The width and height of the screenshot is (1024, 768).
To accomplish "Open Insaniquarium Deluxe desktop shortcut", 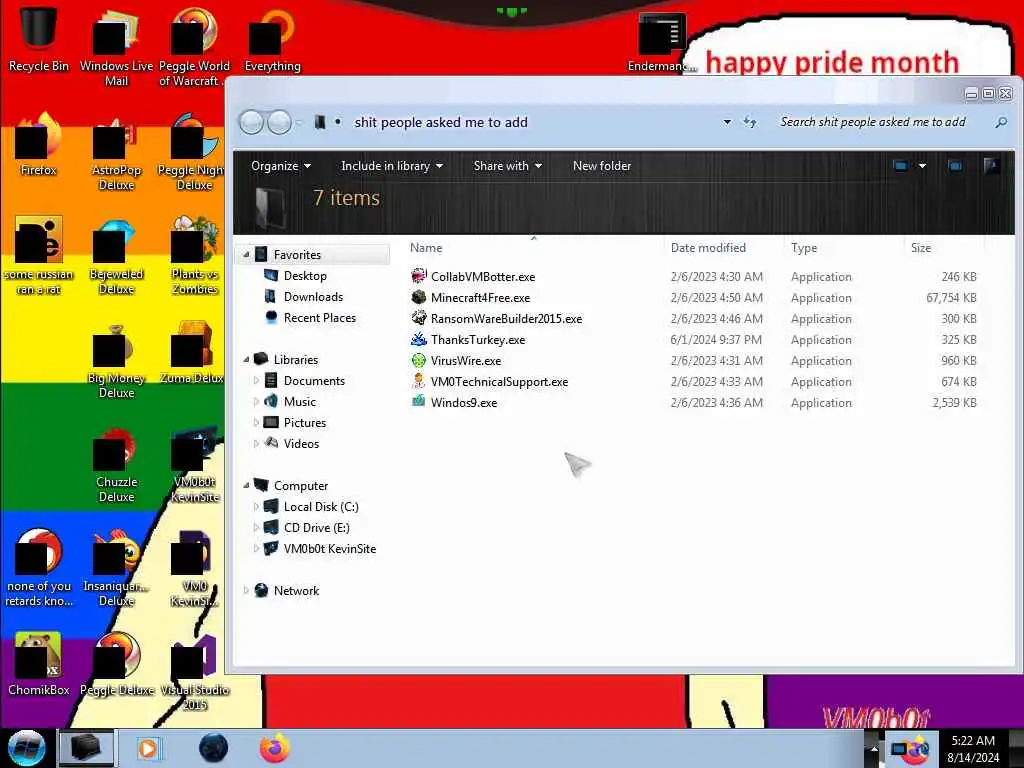I will point(116,567).
